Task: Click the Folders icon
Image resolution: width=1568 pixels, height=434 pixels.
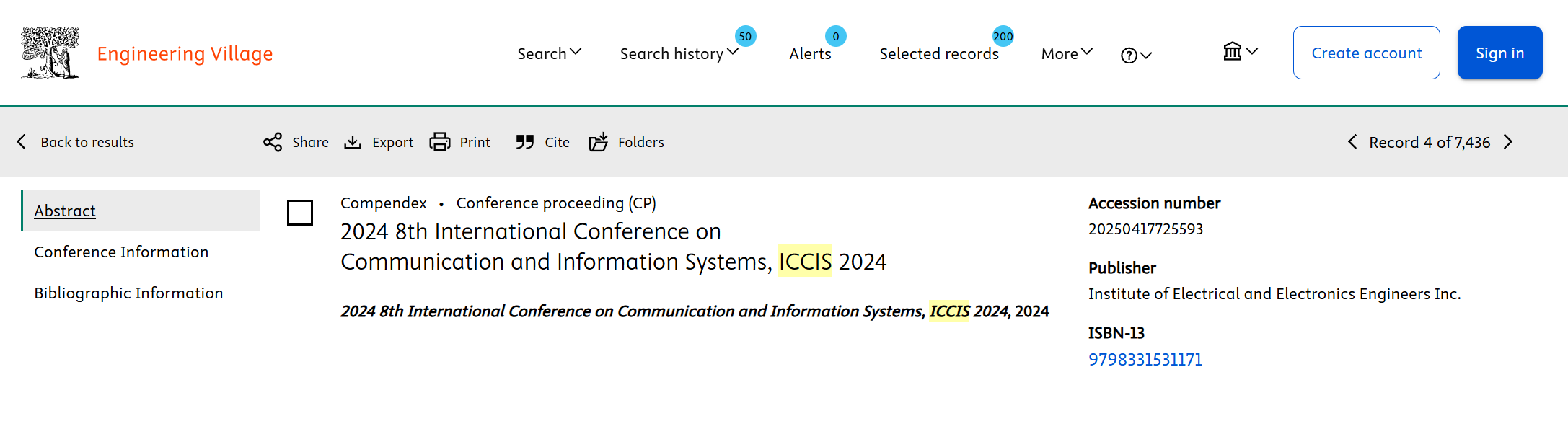Action: tap(599, 142)
